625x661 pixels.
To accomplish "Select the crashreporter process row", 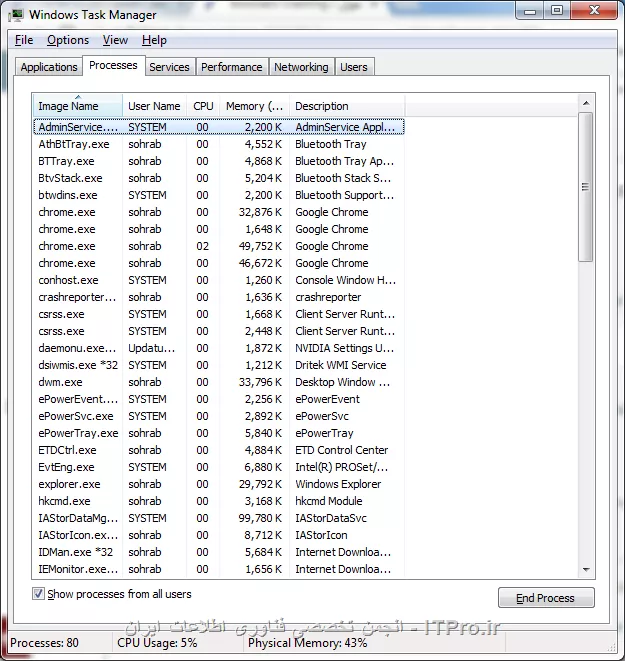I will point(219,297).
